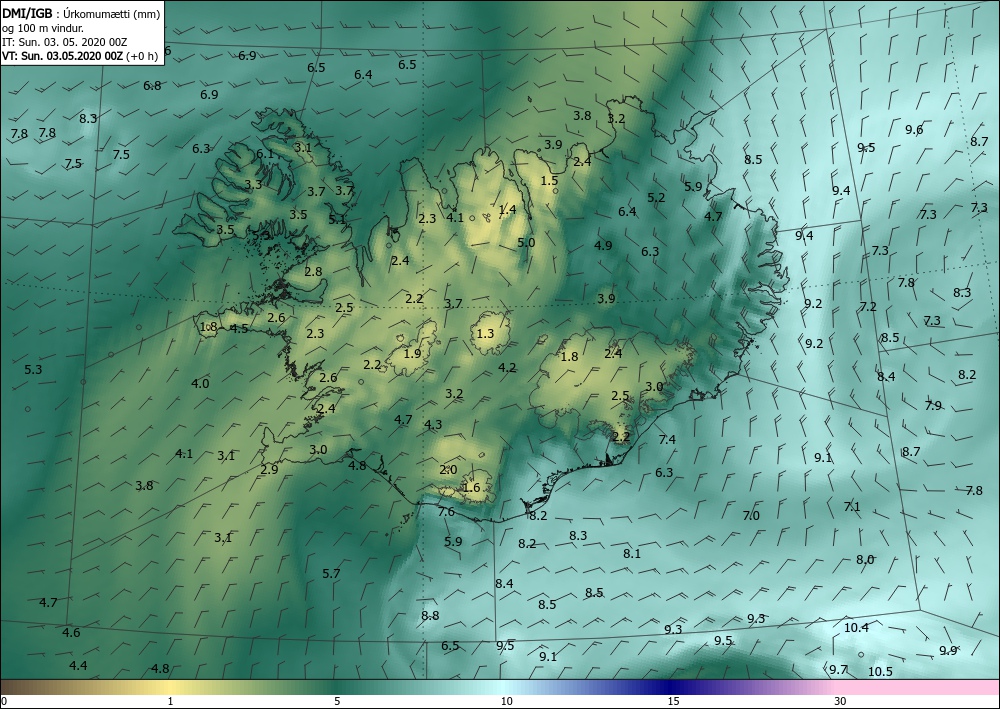Click the 9.6 value on the map
This screenshot has width=1000, height=709.
[x=914, y=130]
